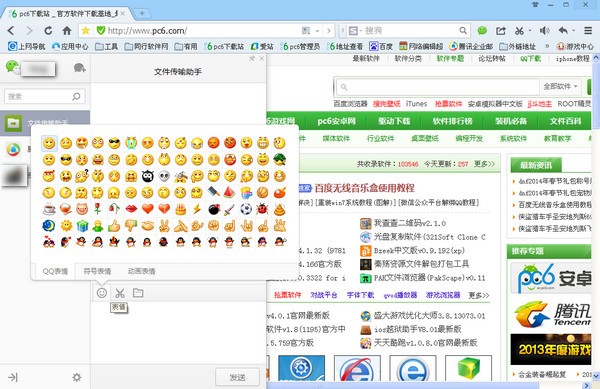Open browser main menu icon
This screenshot has width=600, height=389.
tap(588, 31)
